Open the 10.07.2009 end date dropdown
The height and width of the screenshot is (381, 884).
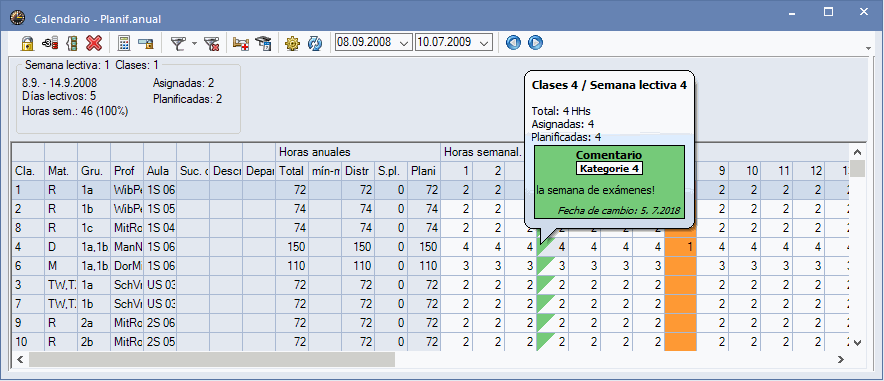click(483, 43)
